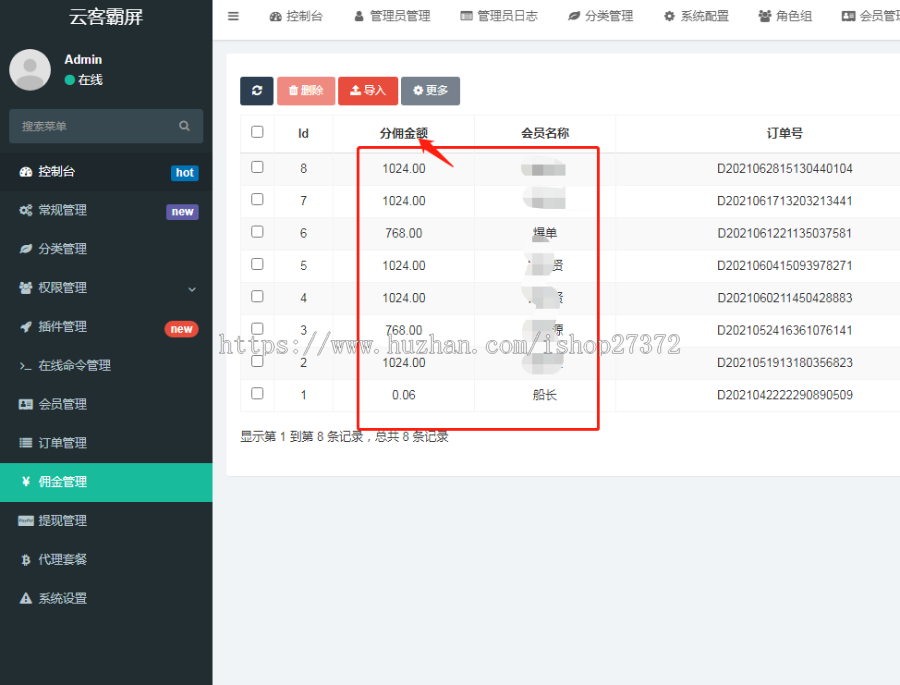Check the checkbox for row Id 6
The height and width of the screenshot is (685, 900).
coord(257,231)
